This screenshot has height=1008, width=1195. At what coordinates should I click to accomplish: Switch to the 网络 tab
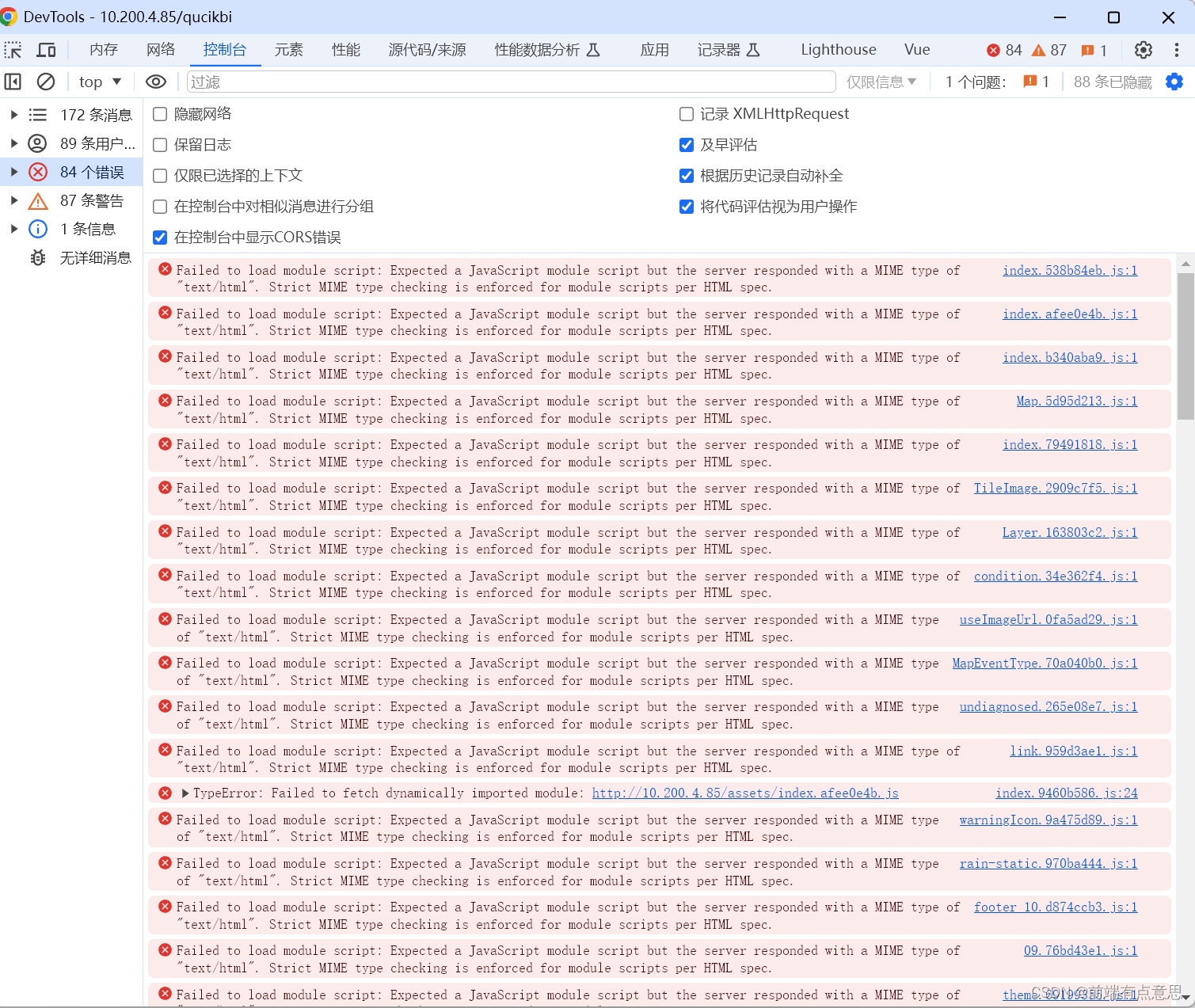[161, 50]
